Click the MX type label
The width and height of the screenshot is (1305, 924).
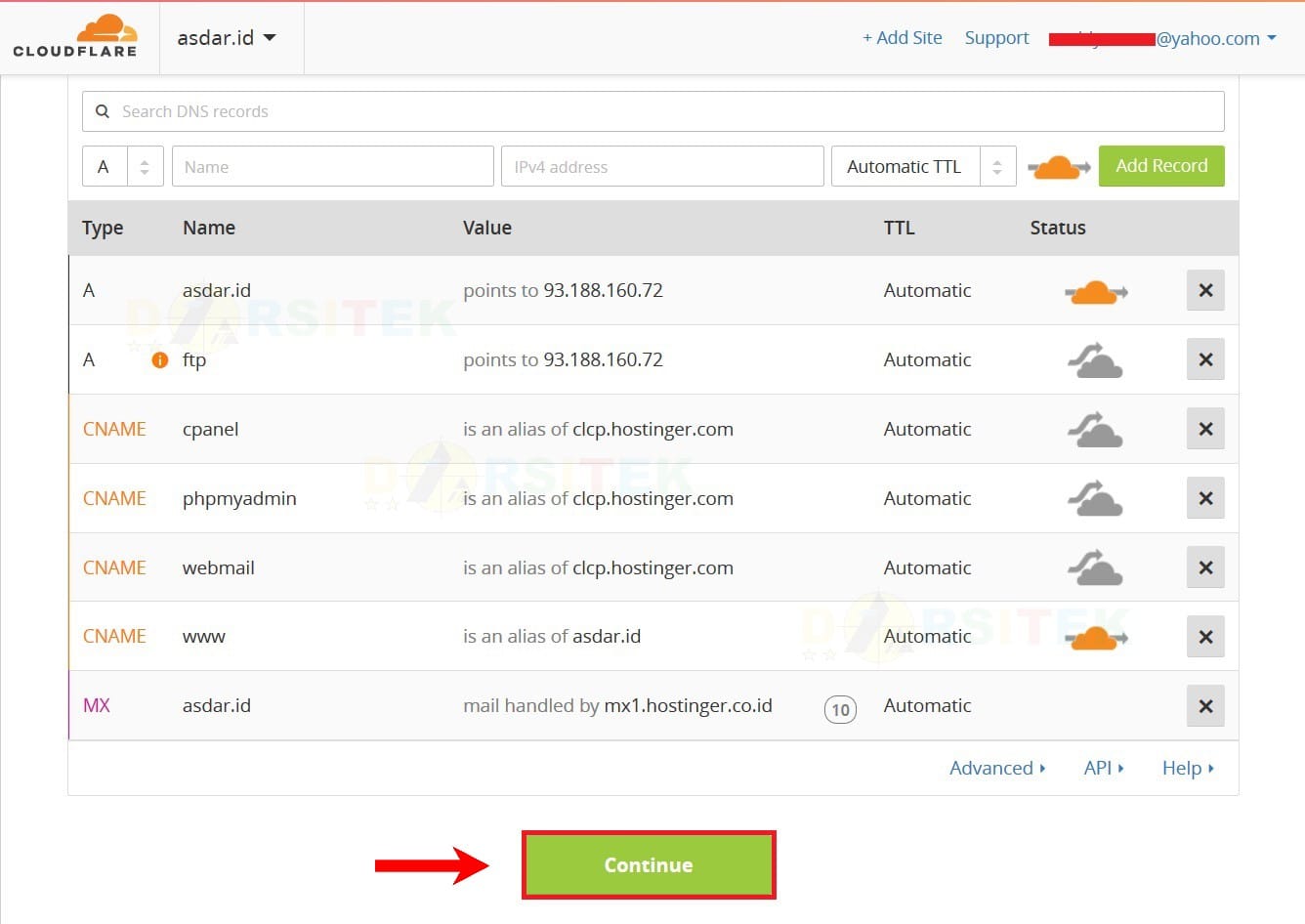click(97, 705)
